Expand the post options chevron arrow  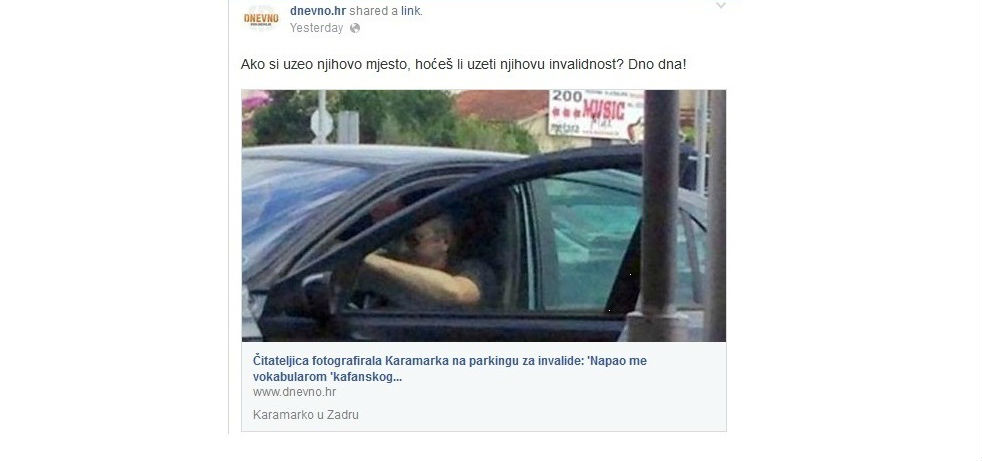click(x=720, y=6)
